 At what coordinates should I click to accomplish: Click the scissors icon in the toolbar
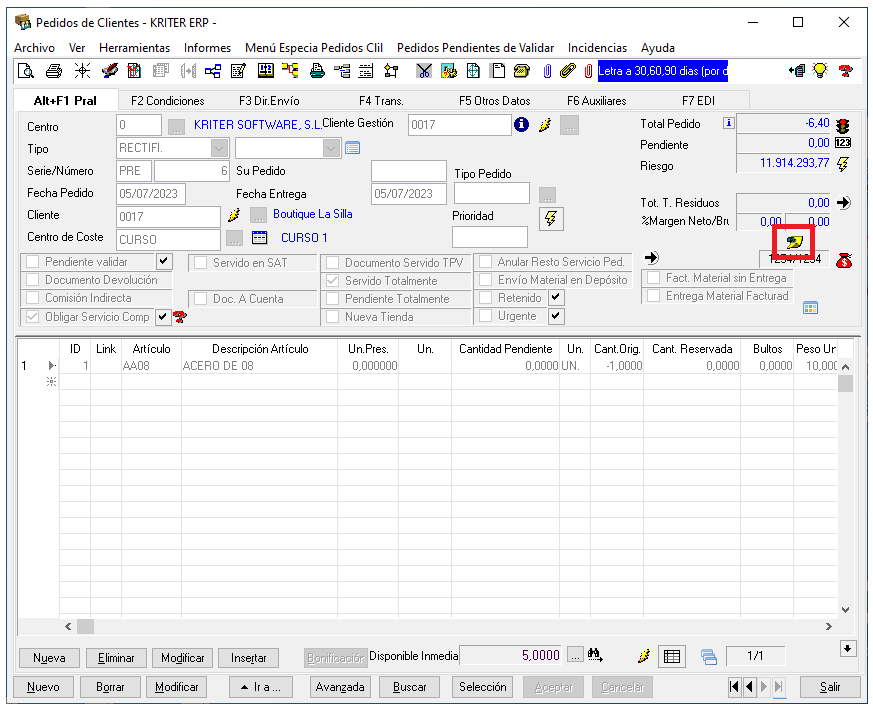[424, 71]
